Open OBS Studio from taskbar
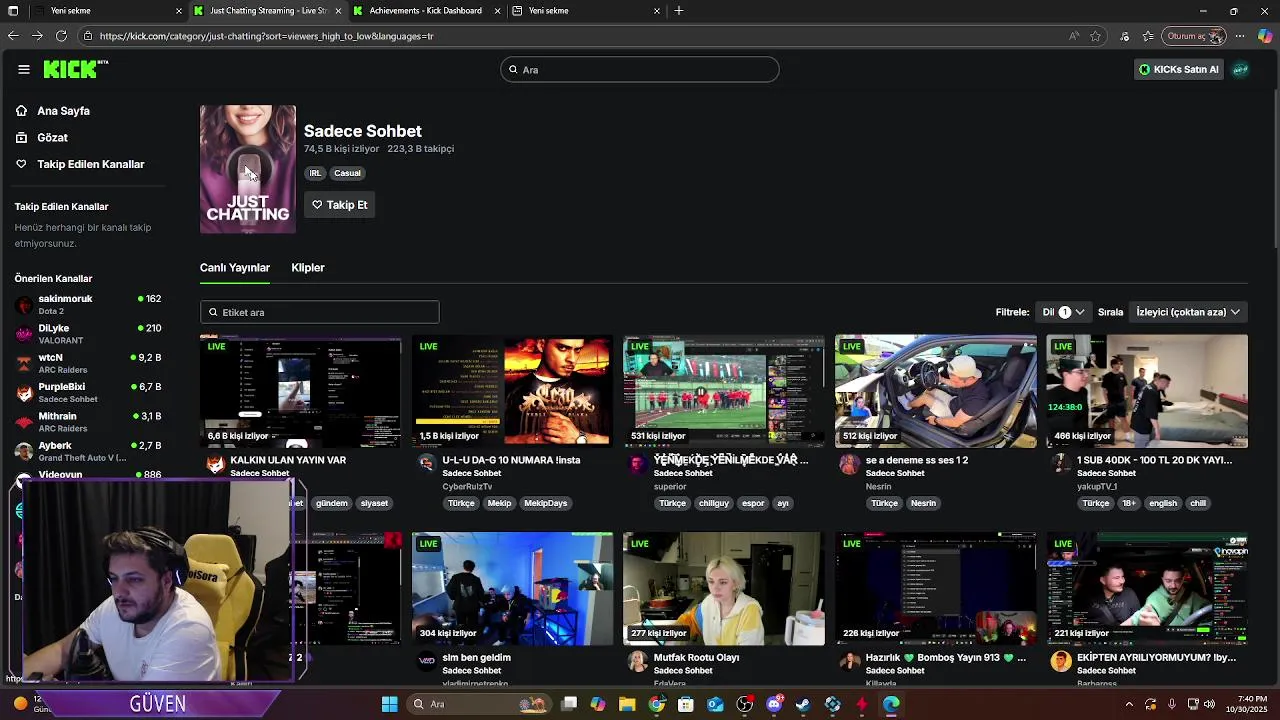The image size is (1280, 720). tap(744, 704)
